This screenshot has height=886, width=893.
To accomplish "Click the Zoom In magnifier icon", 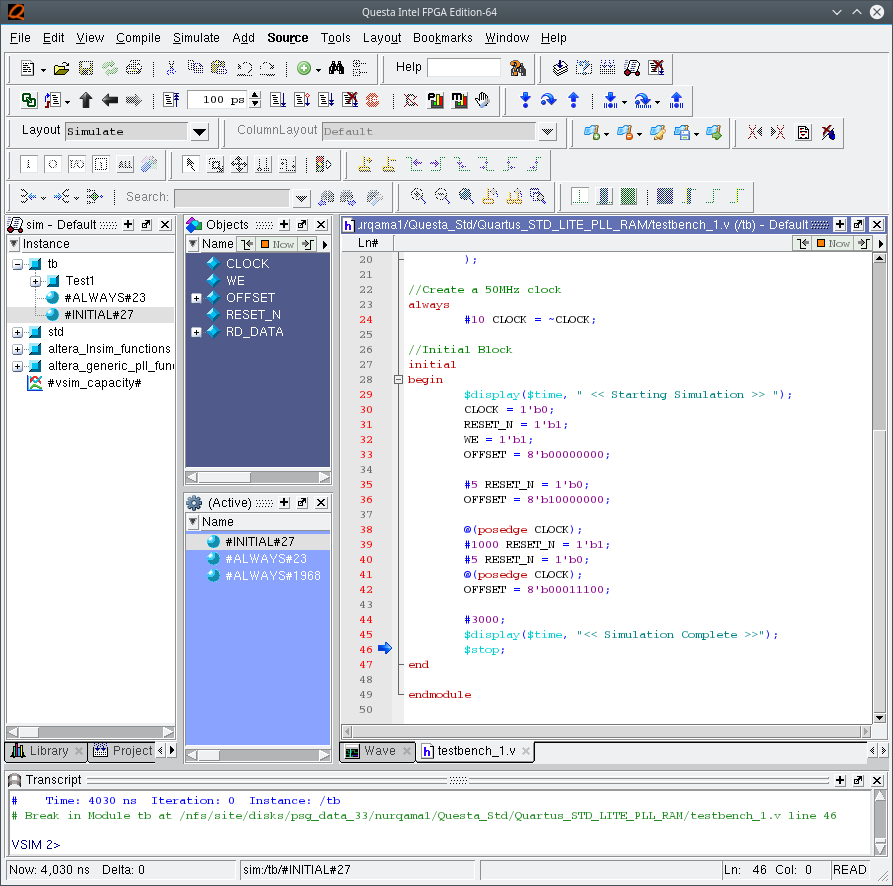I will pos(418,196).
